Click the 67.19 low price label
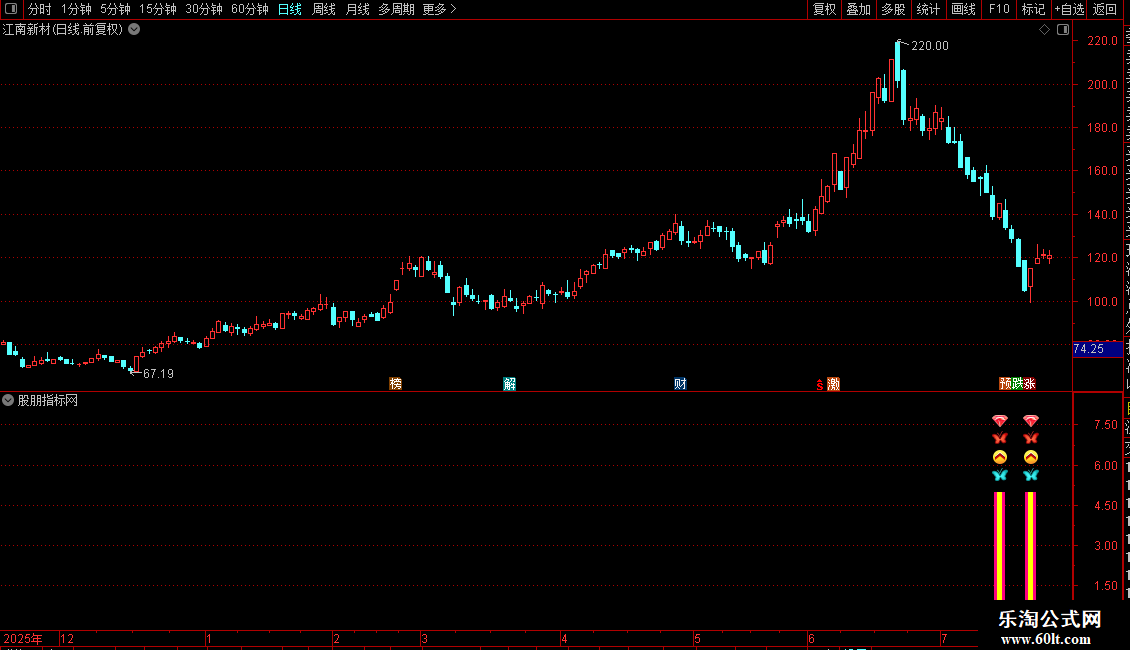Viewport: 1130px width, 650px height. (x=159, y=373)
